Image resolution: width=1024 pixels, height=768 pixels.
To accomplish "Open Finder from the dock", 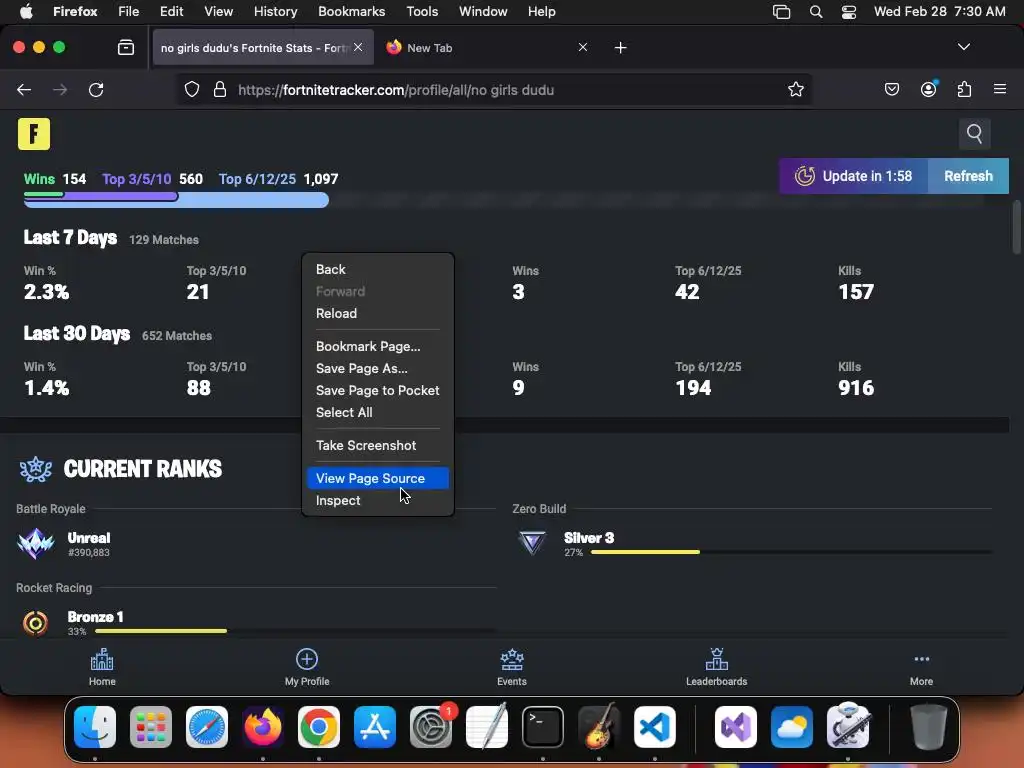I will pos(95,727).
